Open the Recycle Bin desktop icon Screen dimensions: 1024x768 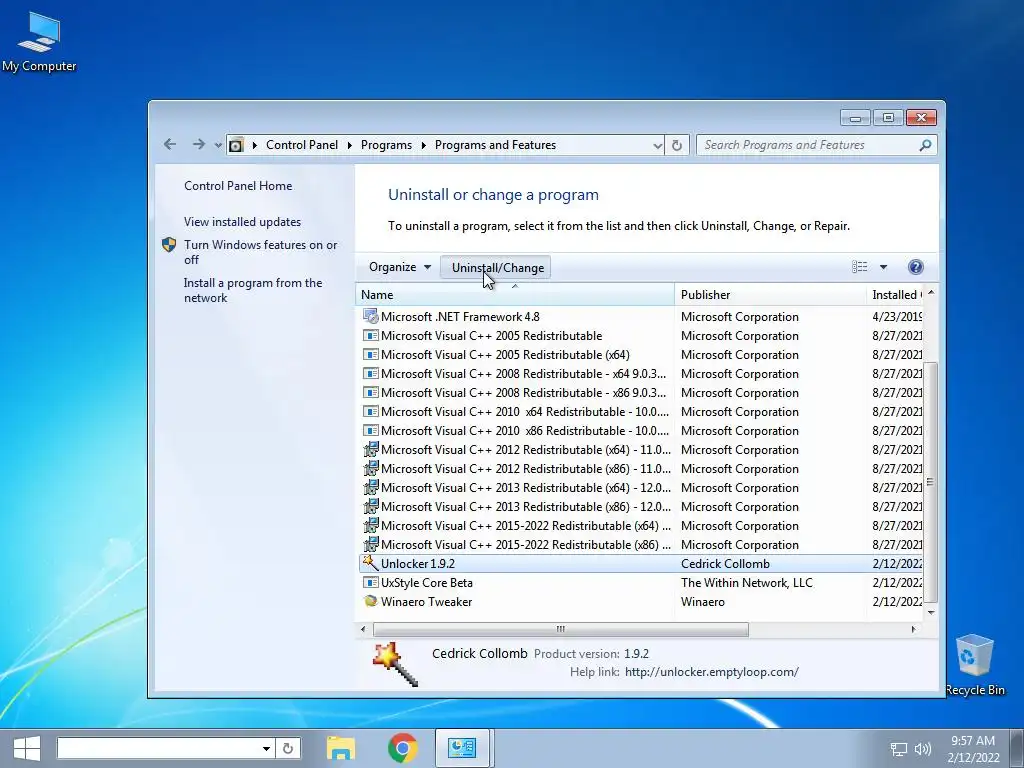(x=974, y=664)
